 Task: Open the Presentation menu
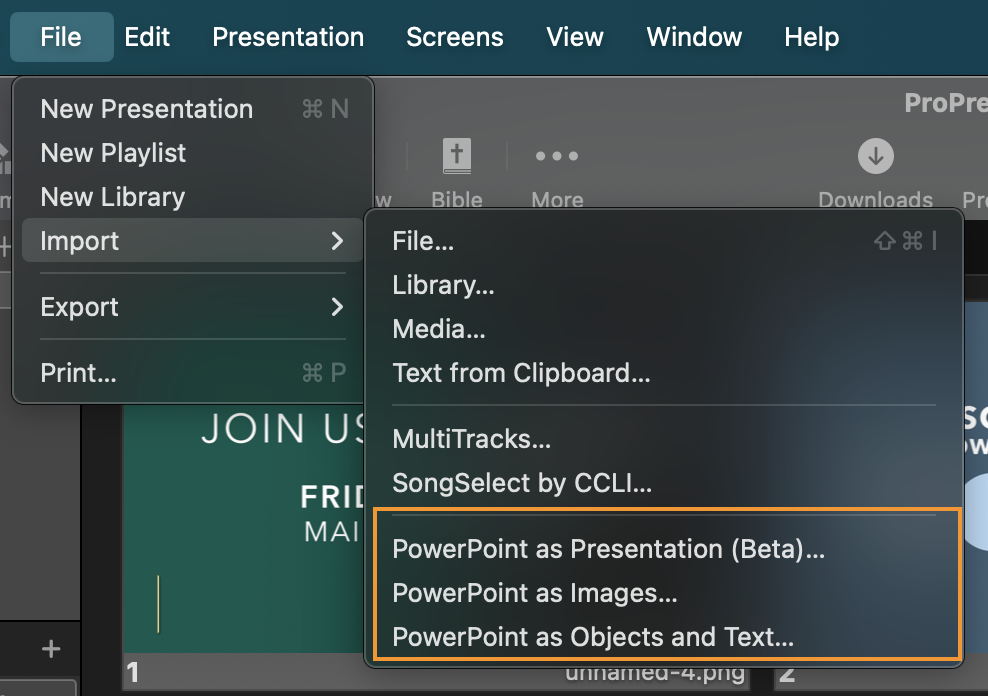tap(288, 37)
